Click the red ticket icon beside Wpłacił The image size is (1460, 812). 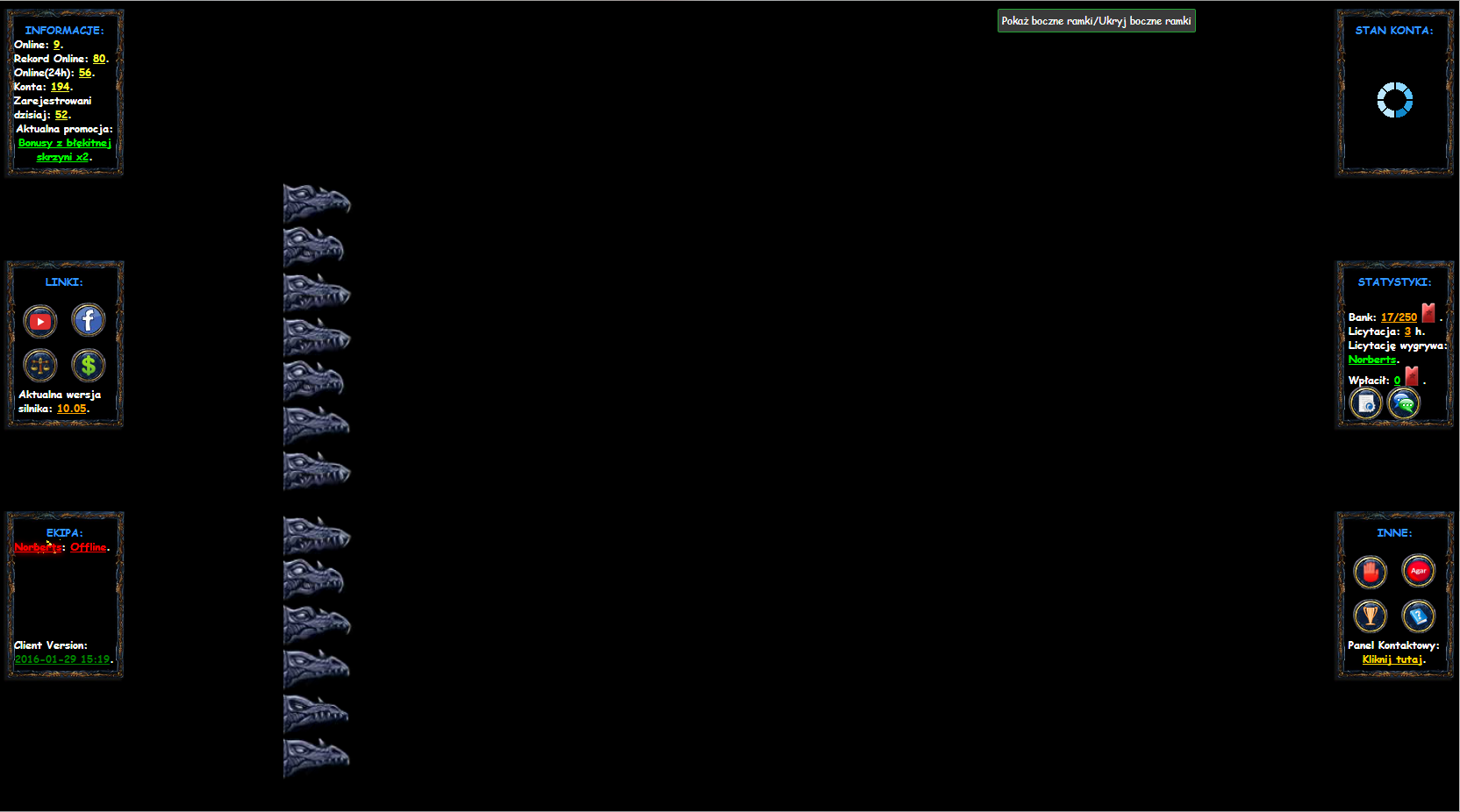tap(1412, 376)
